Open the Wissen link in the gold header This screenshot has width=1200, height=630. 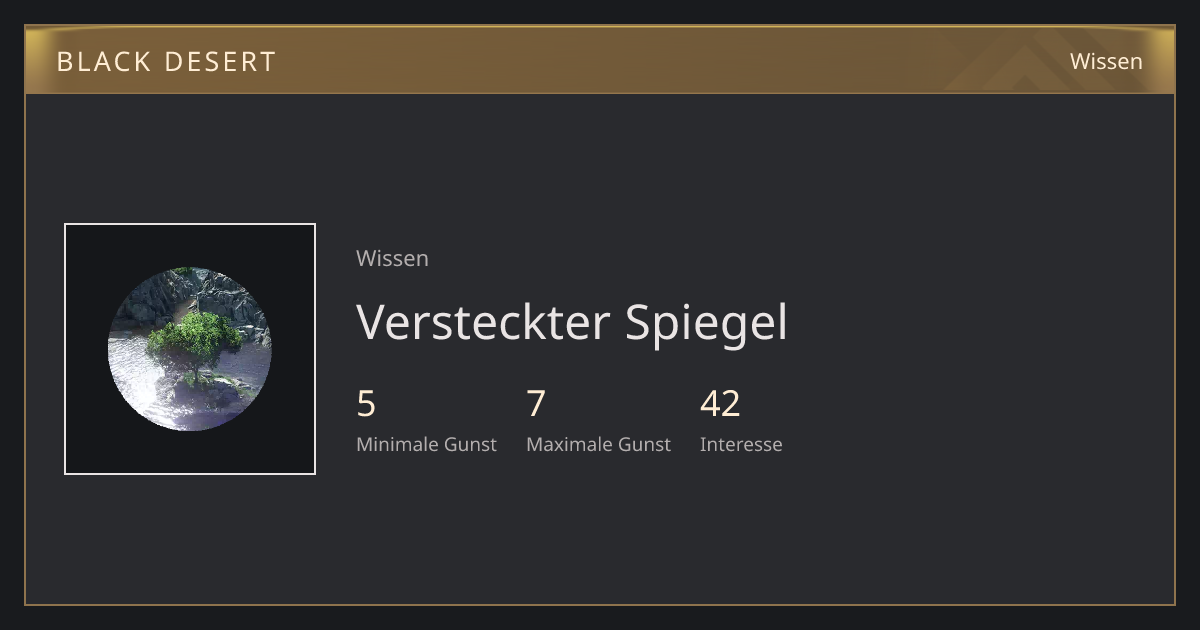[x=1106, y=61]
